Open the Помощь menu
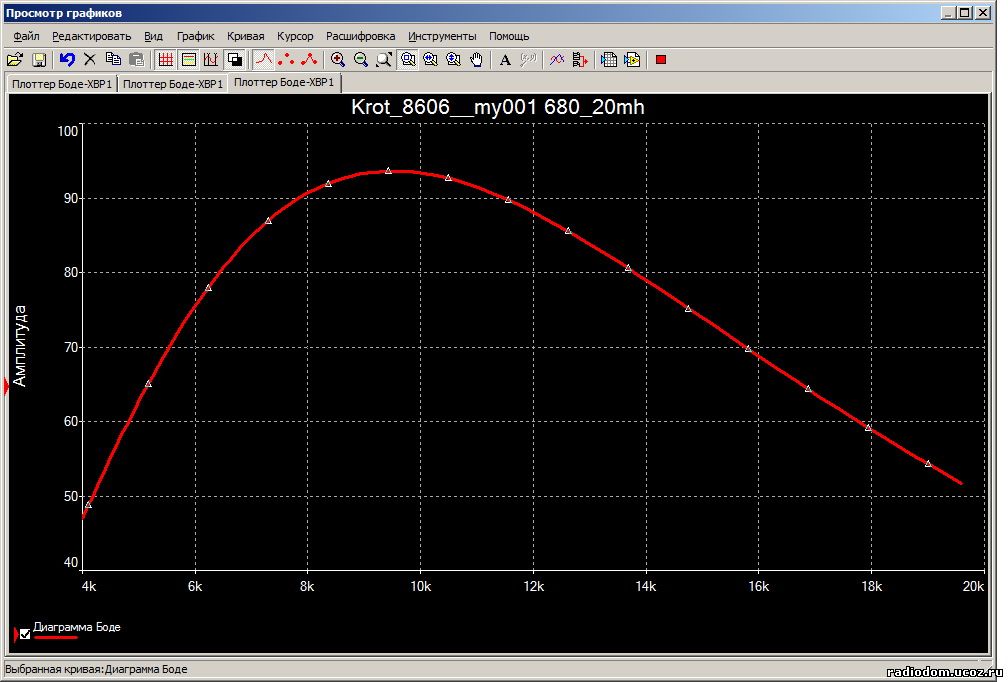The height and width of the screenshot is (682, 1008). (x=509, y=37)
